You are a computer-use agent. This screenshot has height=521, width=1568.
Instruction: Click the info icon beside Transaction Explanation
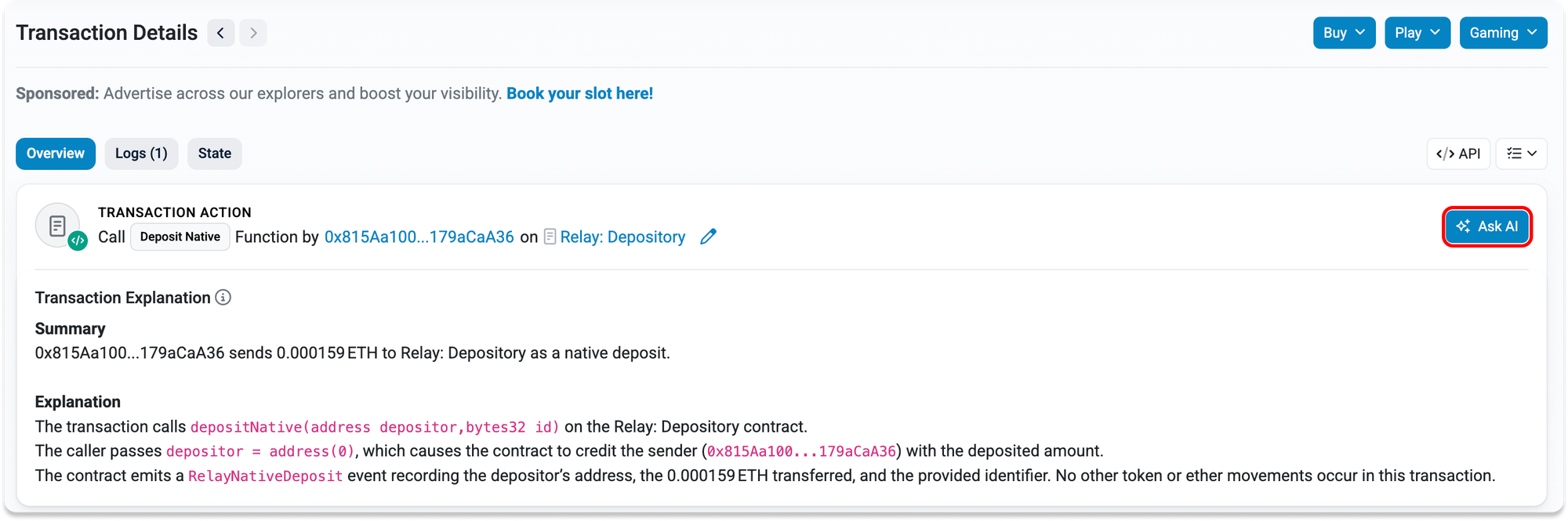223,297
